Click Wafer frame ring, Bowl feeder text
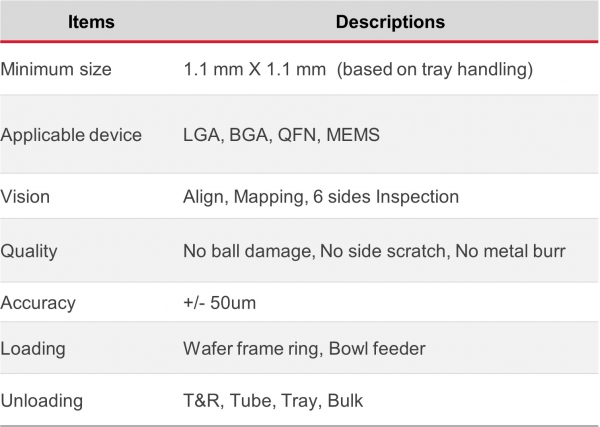Screen dimensions: 600x427 (x=304, y=349)
